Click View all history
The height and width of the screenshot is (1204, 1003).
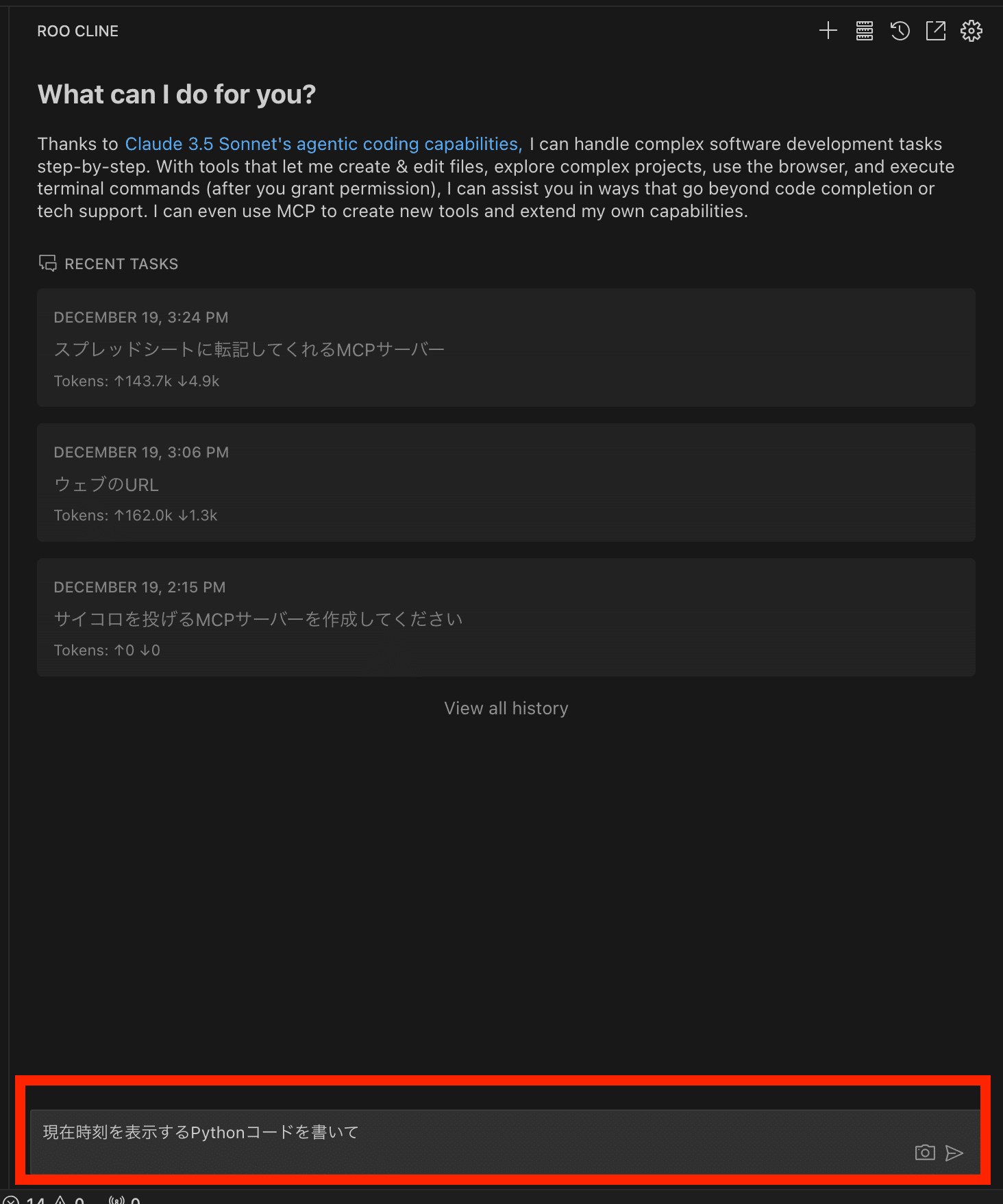(x=506, y=708)
